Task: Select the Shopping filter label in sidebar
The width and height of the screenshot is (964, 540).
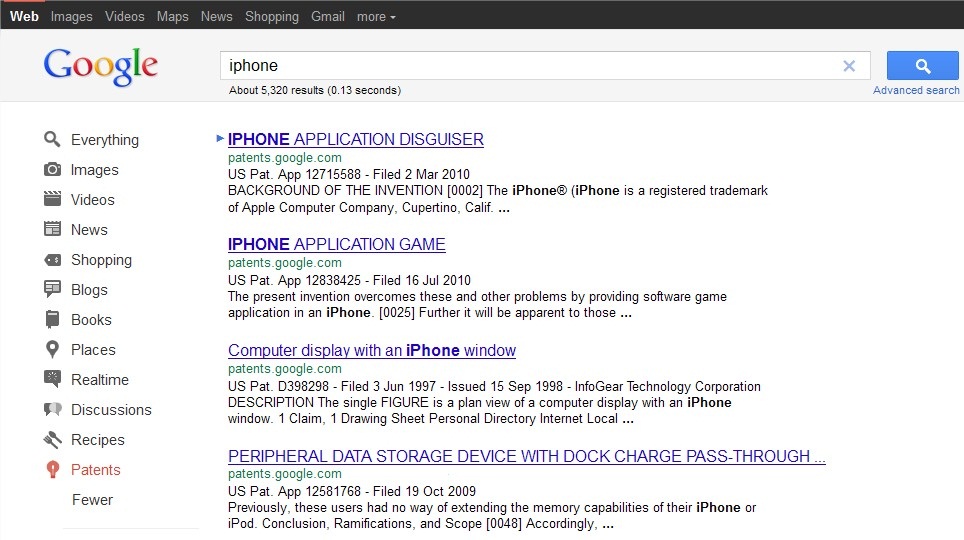Action: (101, 260)
